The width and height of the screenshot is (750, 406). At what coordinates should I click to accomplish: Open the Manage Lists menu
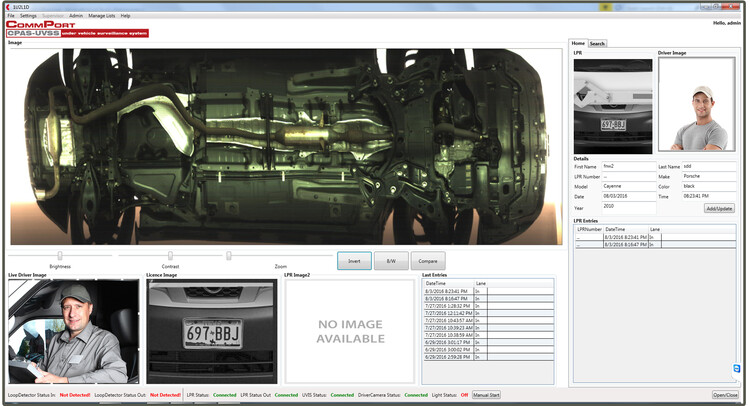(101, 16)
